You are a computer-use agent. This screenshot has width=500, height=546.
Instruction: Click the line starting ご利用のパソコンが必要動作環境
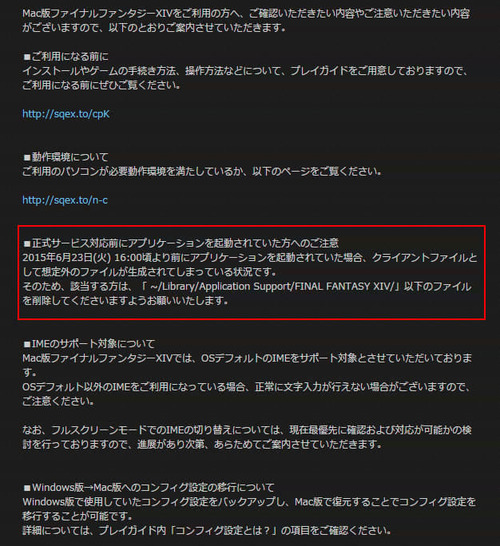point(202,172)
